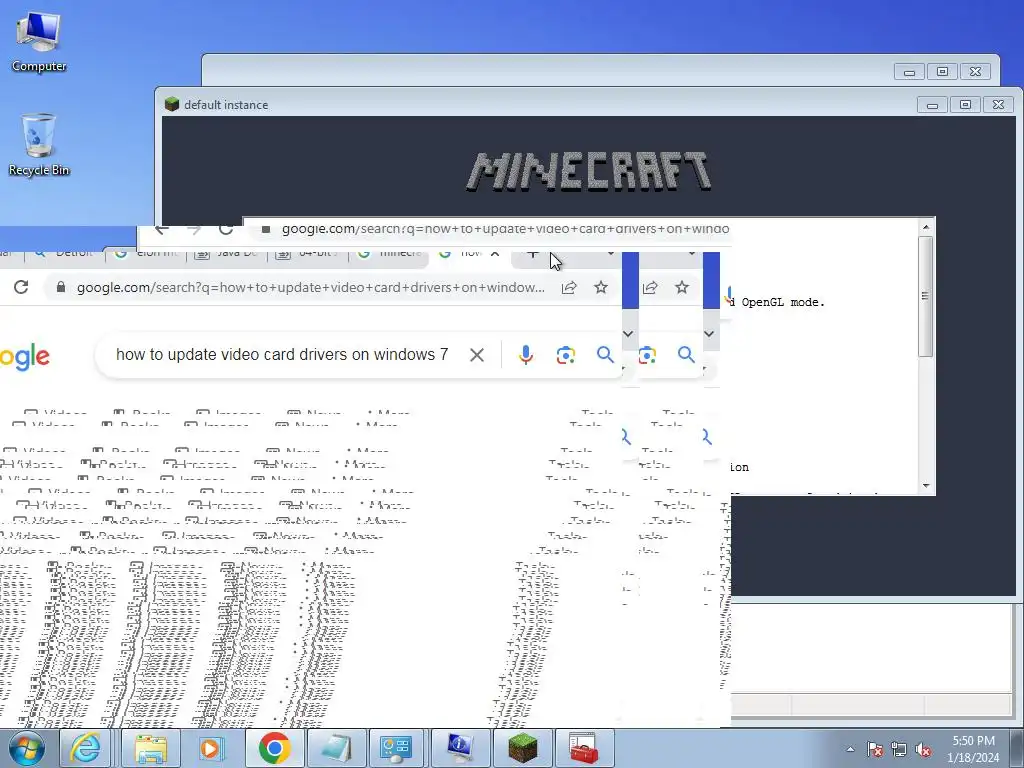Open the Windows Start menu orb
This screenshot has width=1024, height=768.
coord(26,748)
